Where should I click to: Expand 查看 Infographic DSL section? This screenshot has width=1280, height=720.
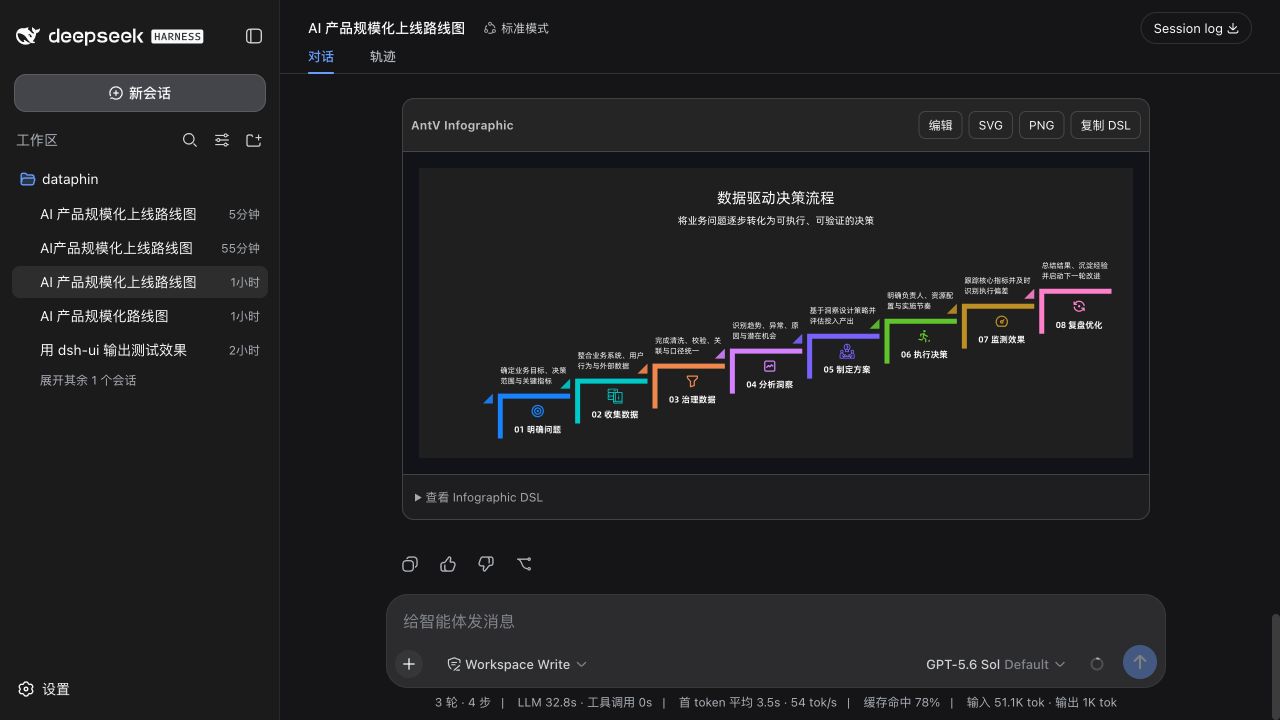pos(479,497)
